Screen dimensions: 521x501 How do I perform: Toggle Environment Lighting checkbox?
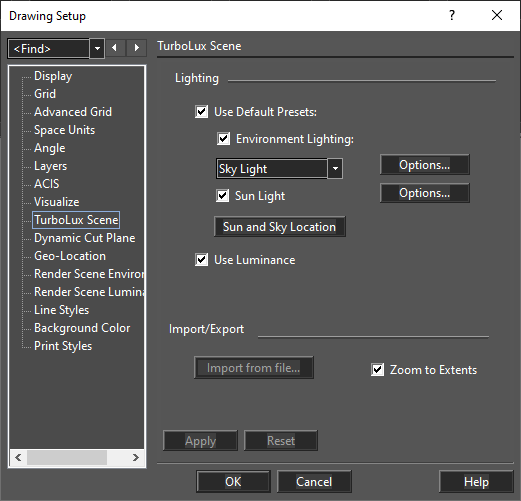click(224, 139)
